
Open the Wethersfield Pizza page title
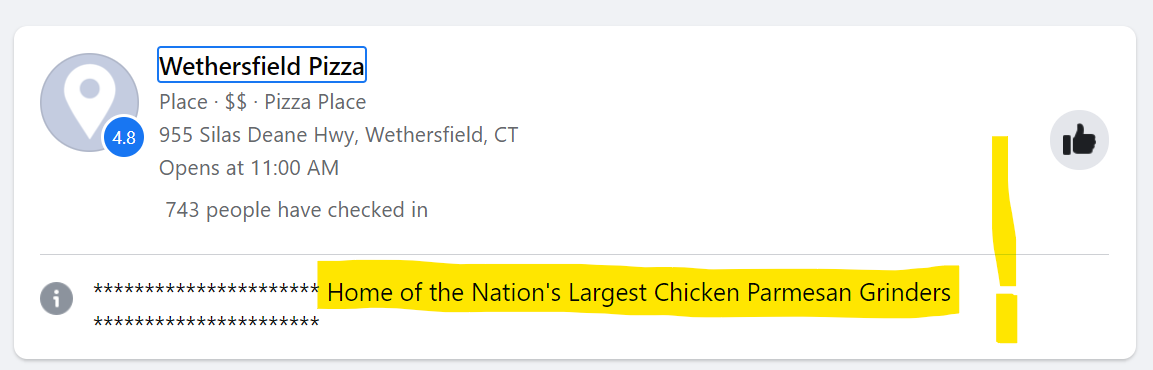[x=262, y=65]
